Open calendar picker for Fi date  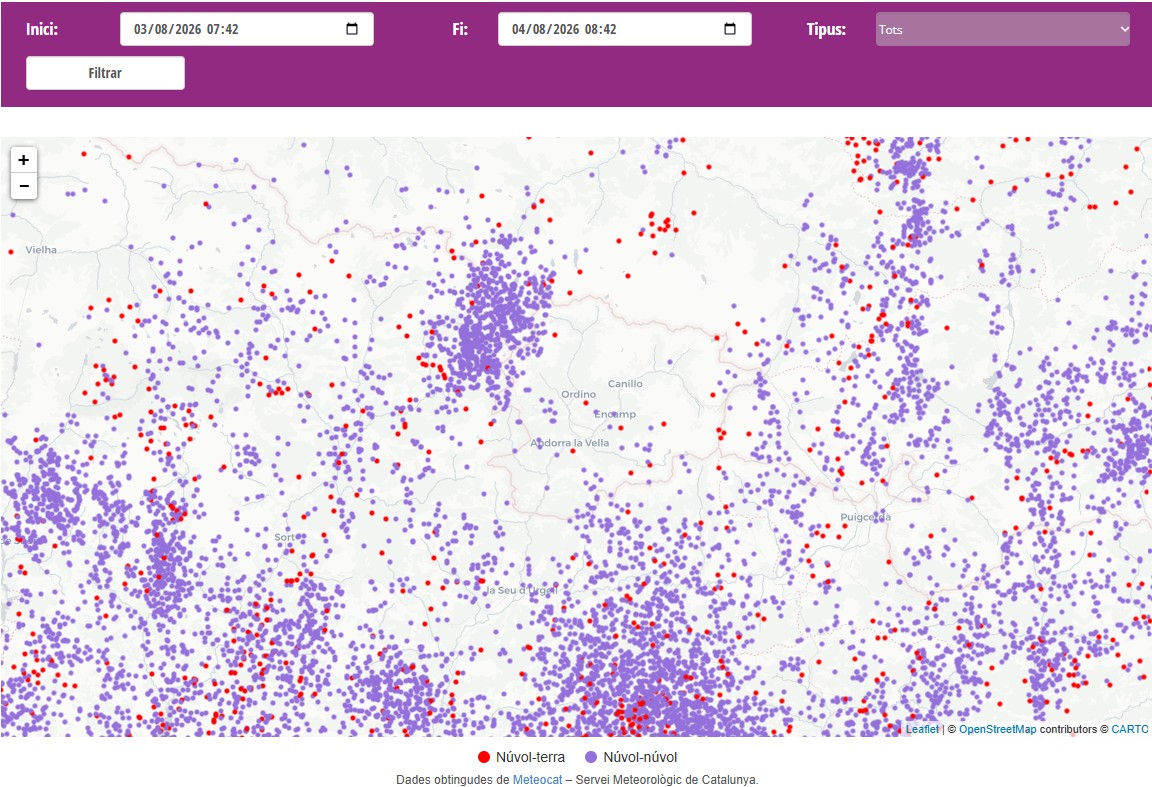pos(730,29)
